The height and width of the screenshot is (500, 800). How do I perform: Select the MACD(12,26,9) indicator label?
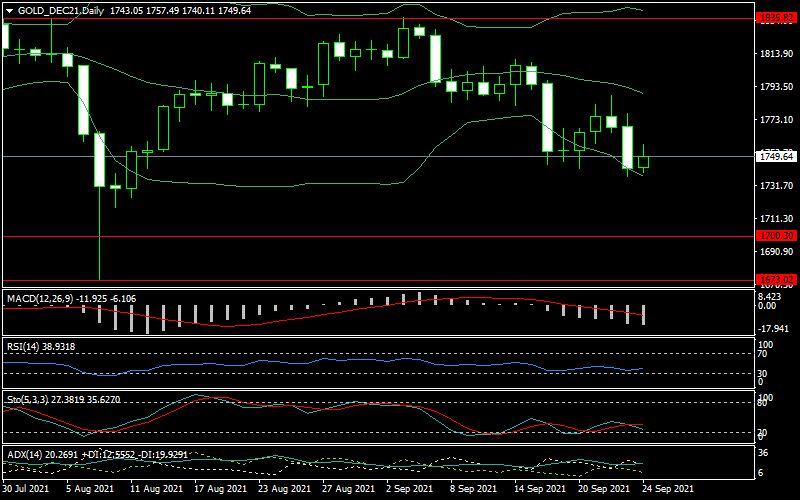[x=35, y=298]
